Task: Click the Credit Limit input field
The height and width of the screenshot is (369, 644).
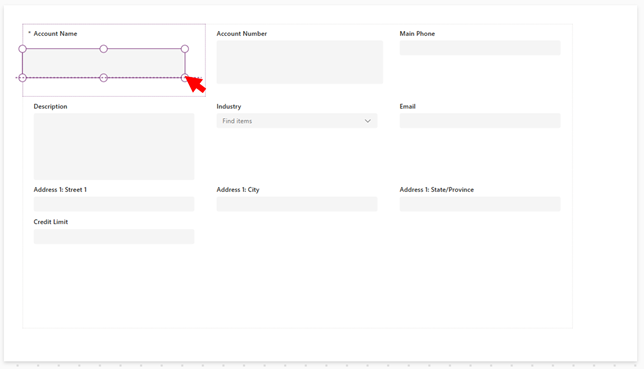Action: click(114, 236)
